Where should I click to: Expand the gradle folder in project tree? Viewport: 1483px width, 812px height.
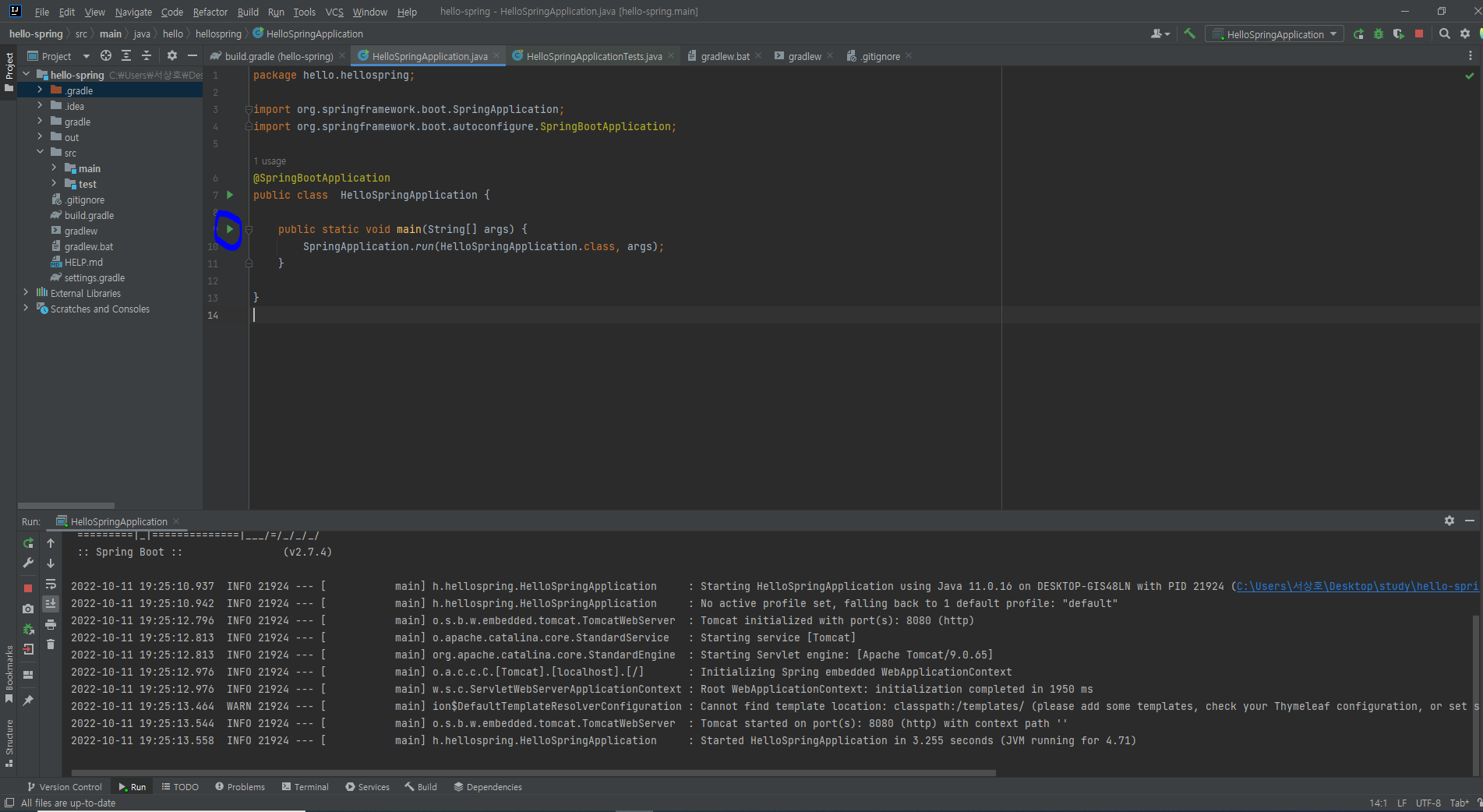[x=40, y=122]
